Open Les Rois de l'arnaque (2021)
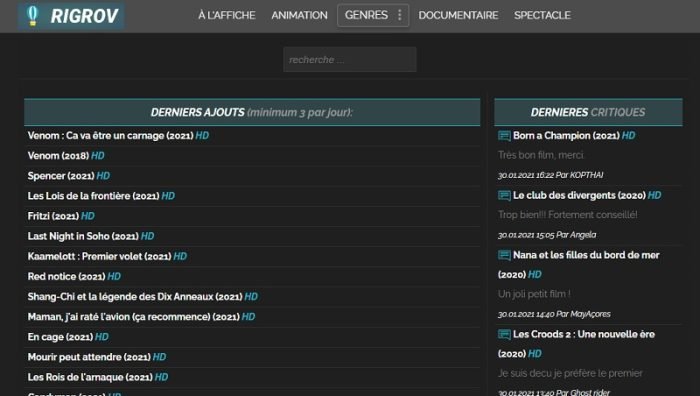The width and height of the screenshot is (700, 396). (90, 377)
